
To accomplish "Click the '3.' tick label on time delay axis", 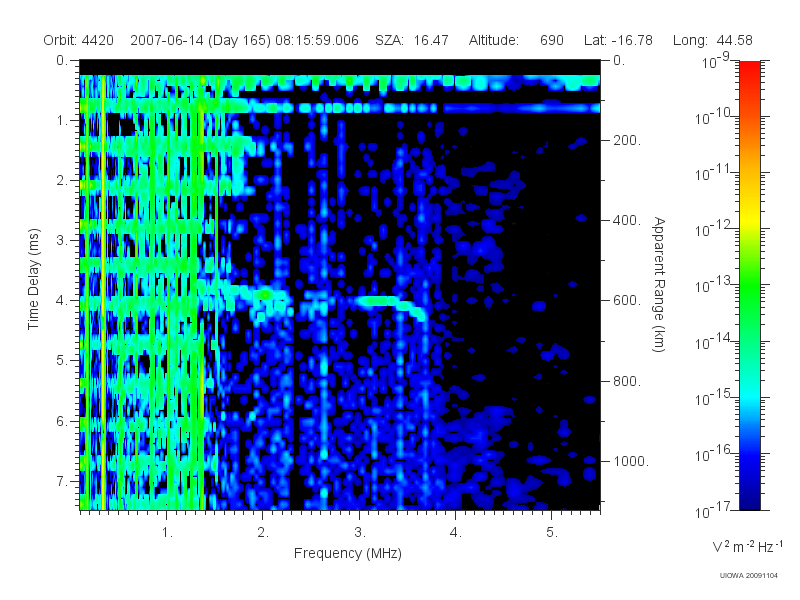I will tap(62, 240).
